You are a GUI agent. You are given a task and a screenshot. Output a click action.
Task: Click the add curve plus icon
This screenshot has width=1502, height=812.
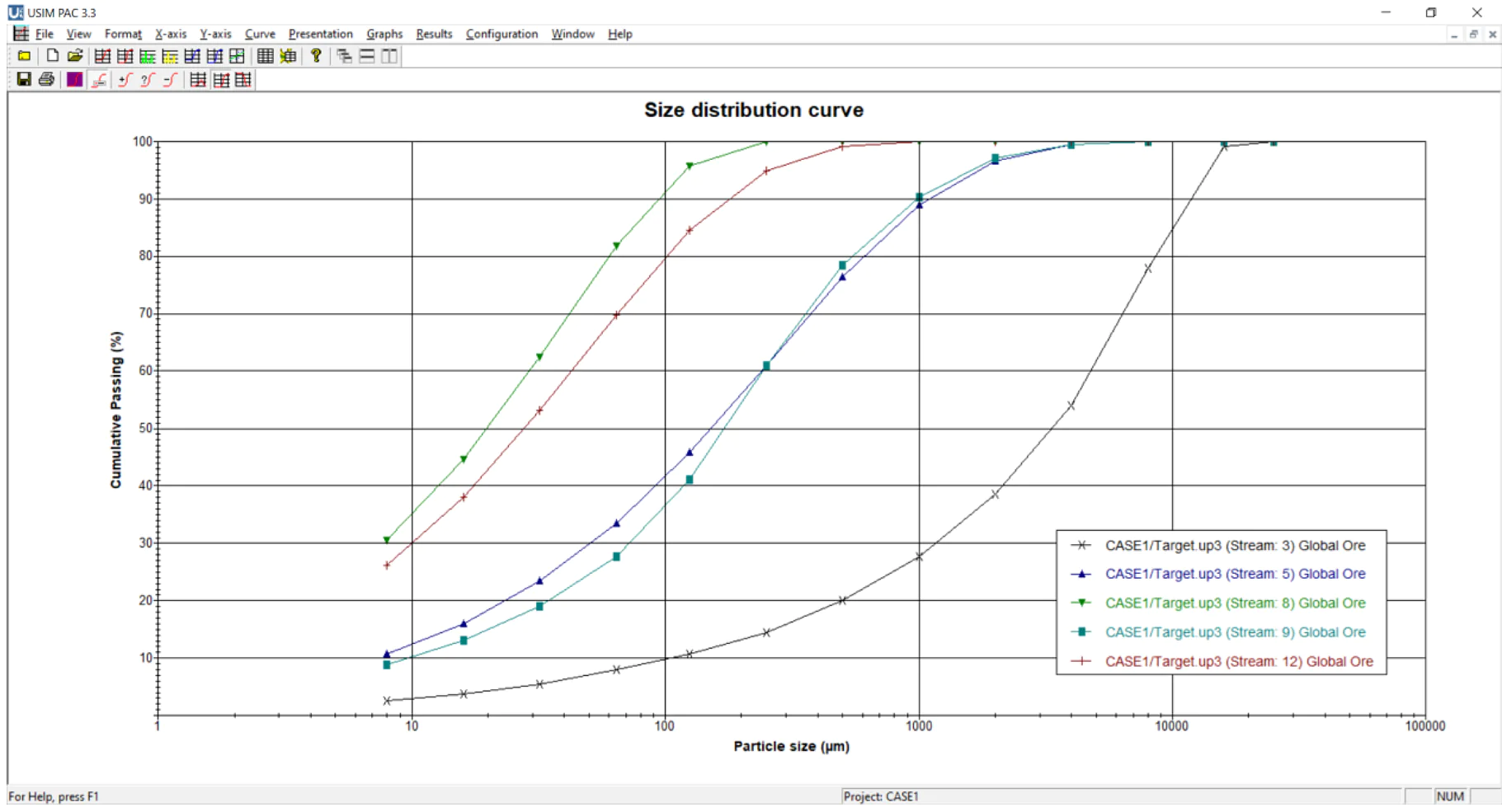[125, 79]
